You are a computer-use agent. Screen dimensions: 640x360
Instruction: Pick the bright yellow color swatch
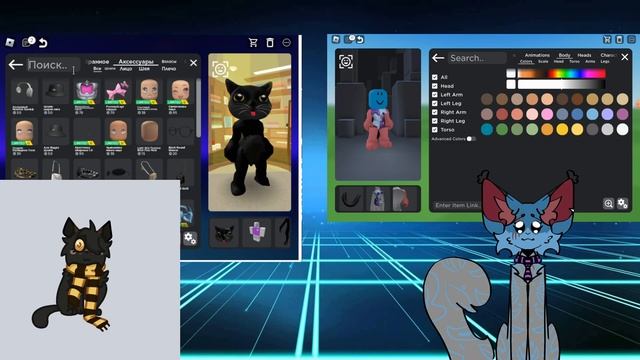click(x=562, y=129)
